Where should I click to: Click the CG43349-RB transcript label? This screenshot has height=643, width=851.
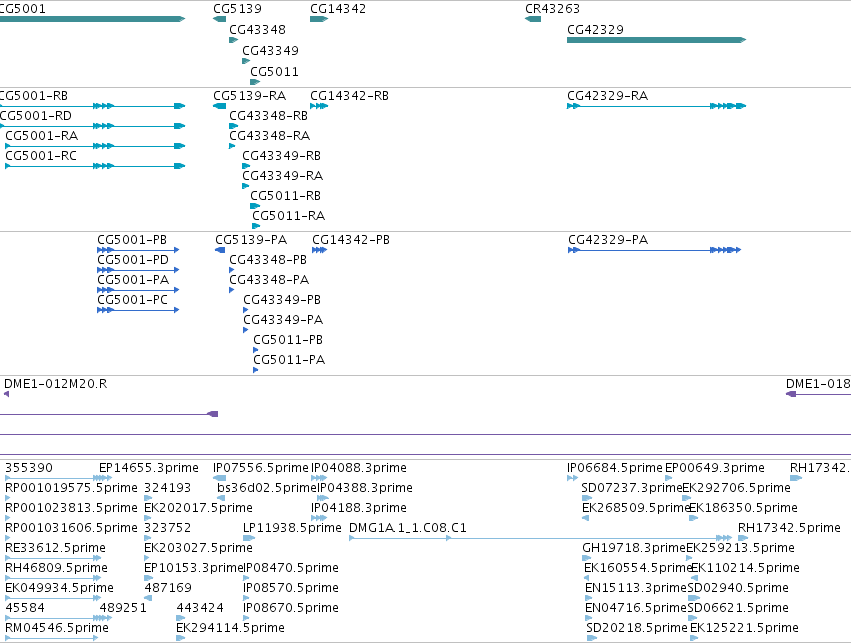281,156
